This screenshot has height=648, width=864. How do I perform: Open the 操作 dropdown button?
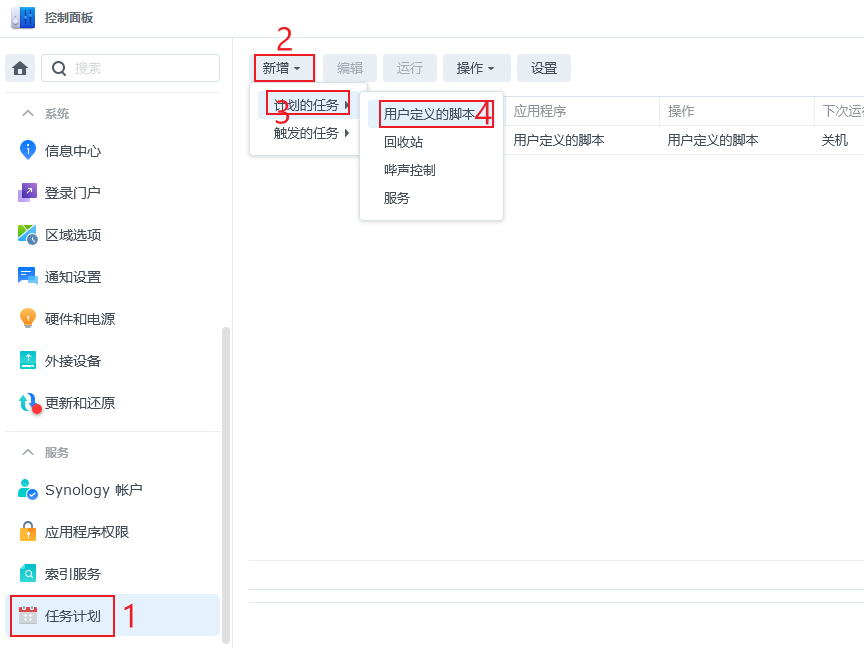tap(477, 68)
